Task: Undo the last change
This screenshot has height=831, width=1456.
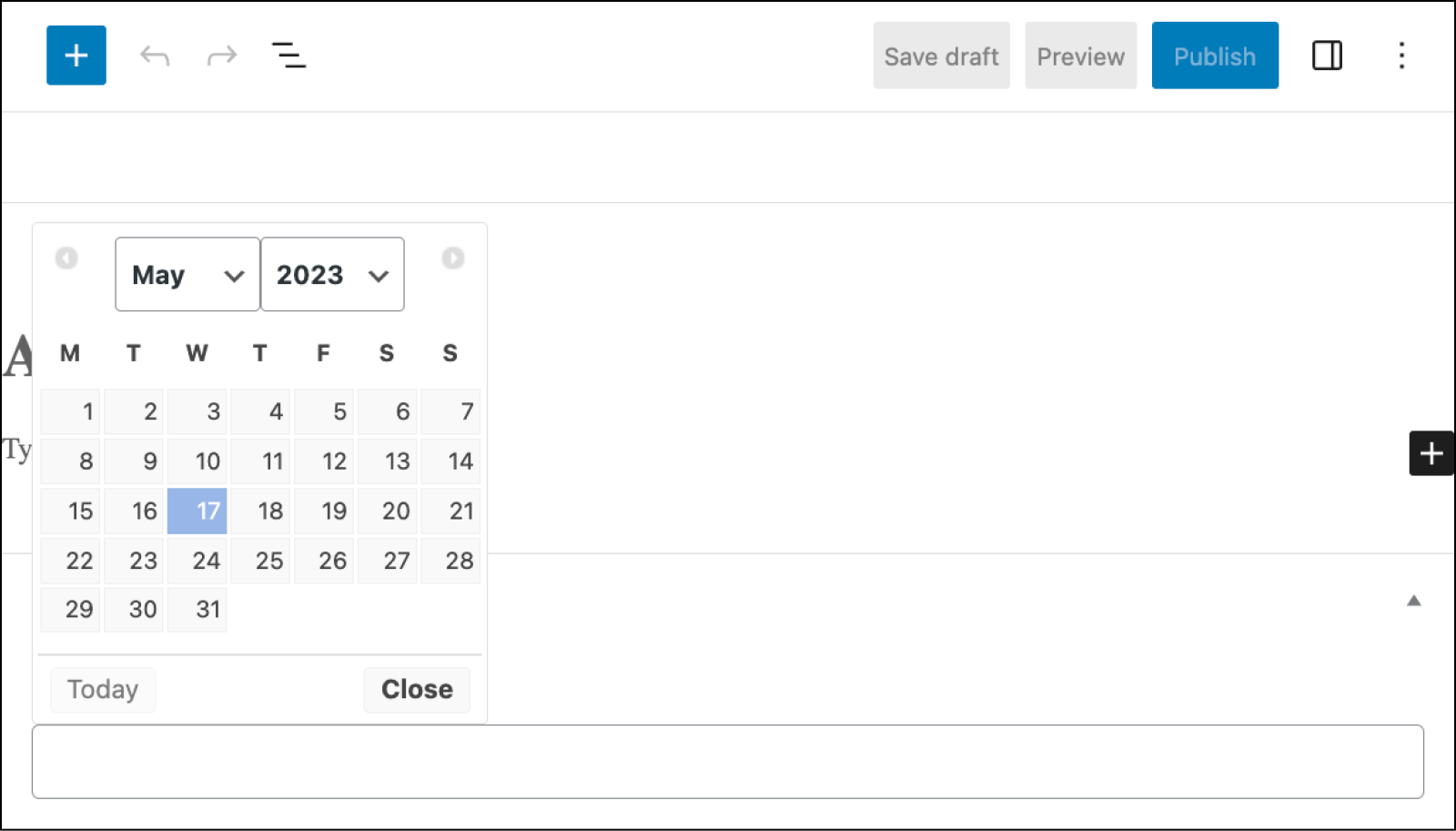Action: pyautogui.click(x=155, y=55)
